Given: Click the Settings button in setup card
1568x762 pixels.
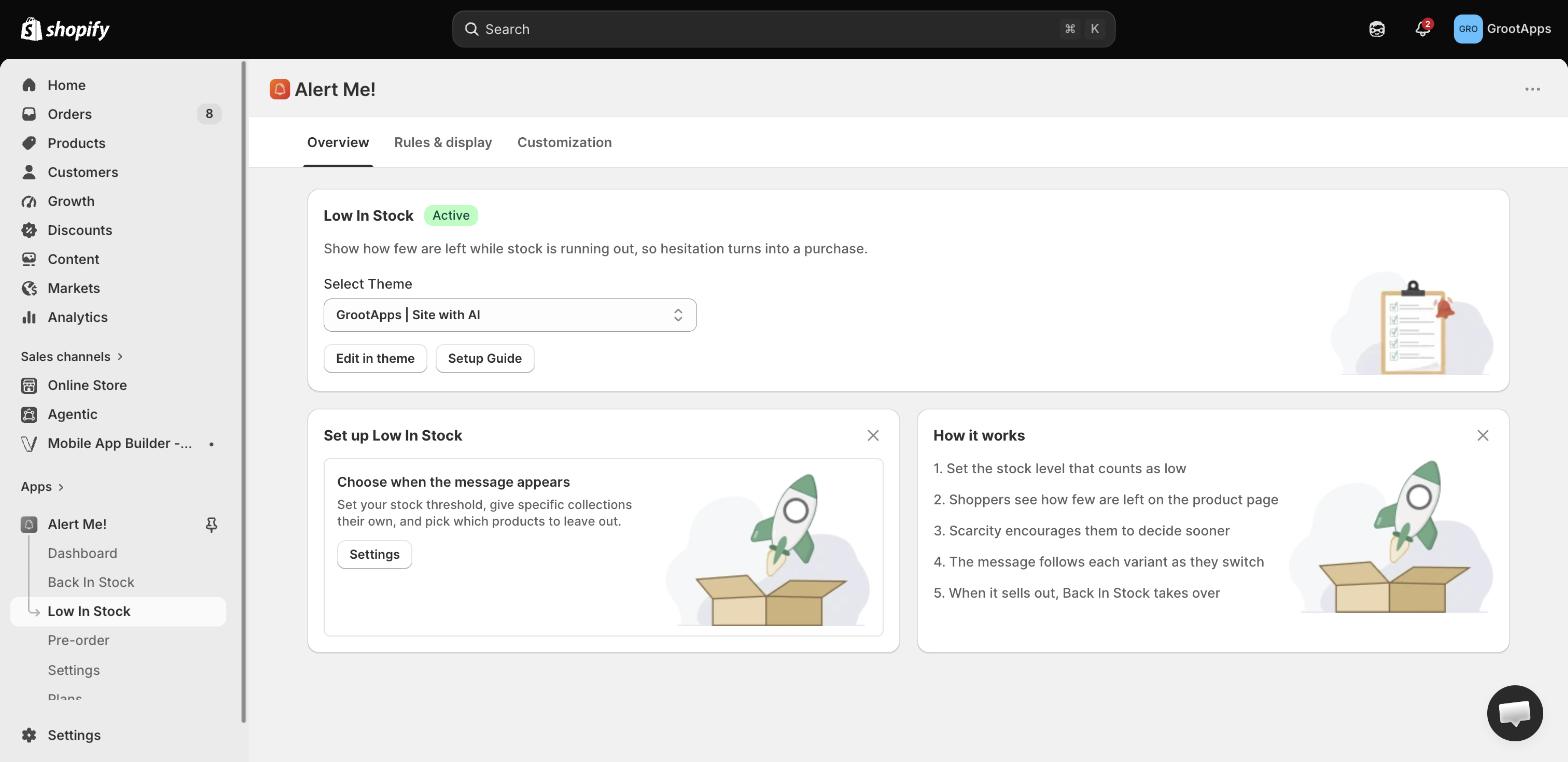Looking at the screenshot, I should coord(374,554).
